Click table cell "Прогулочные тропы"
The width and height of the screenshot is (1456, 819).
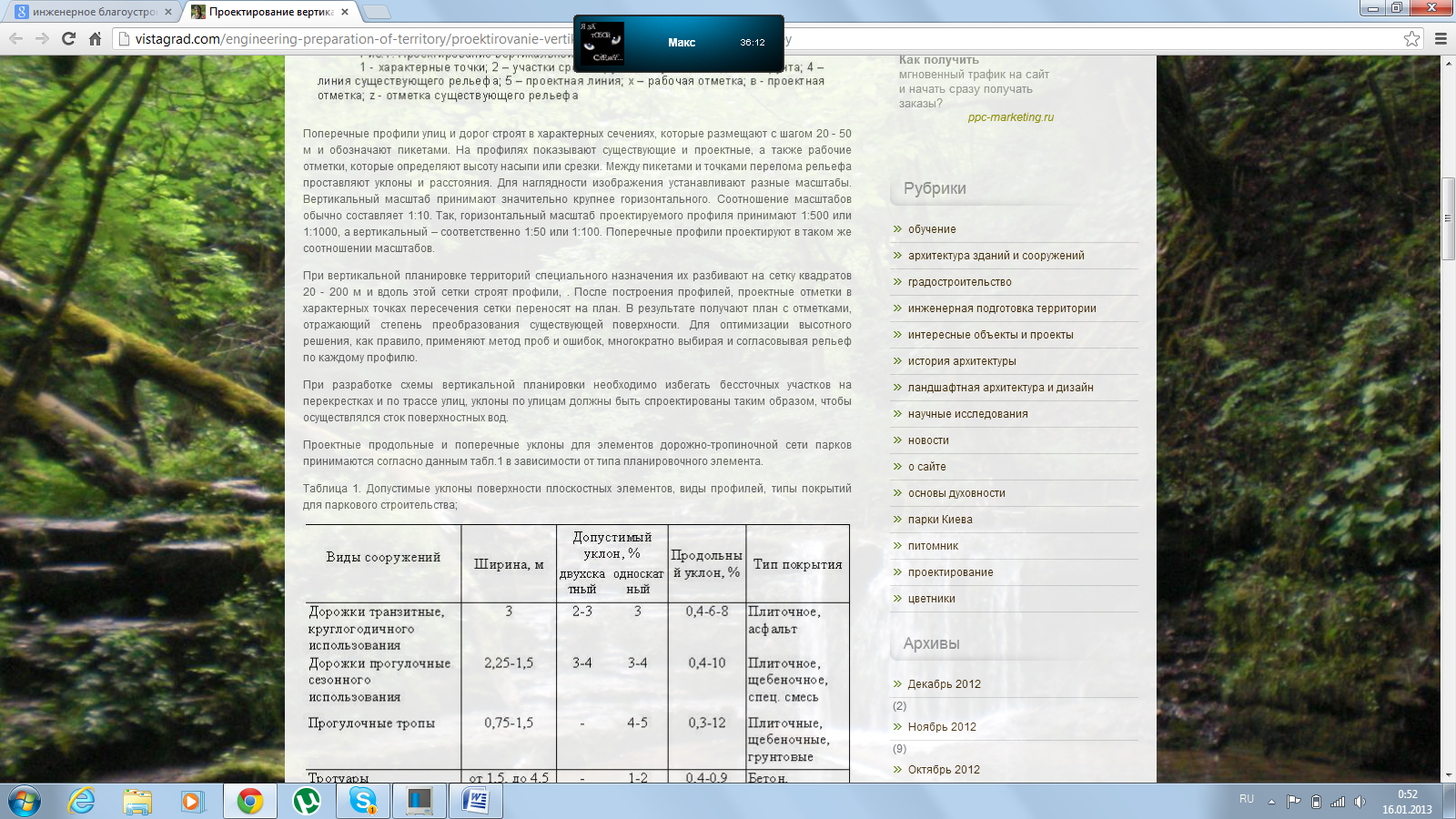pyautogui.click(x=371, y=723)
